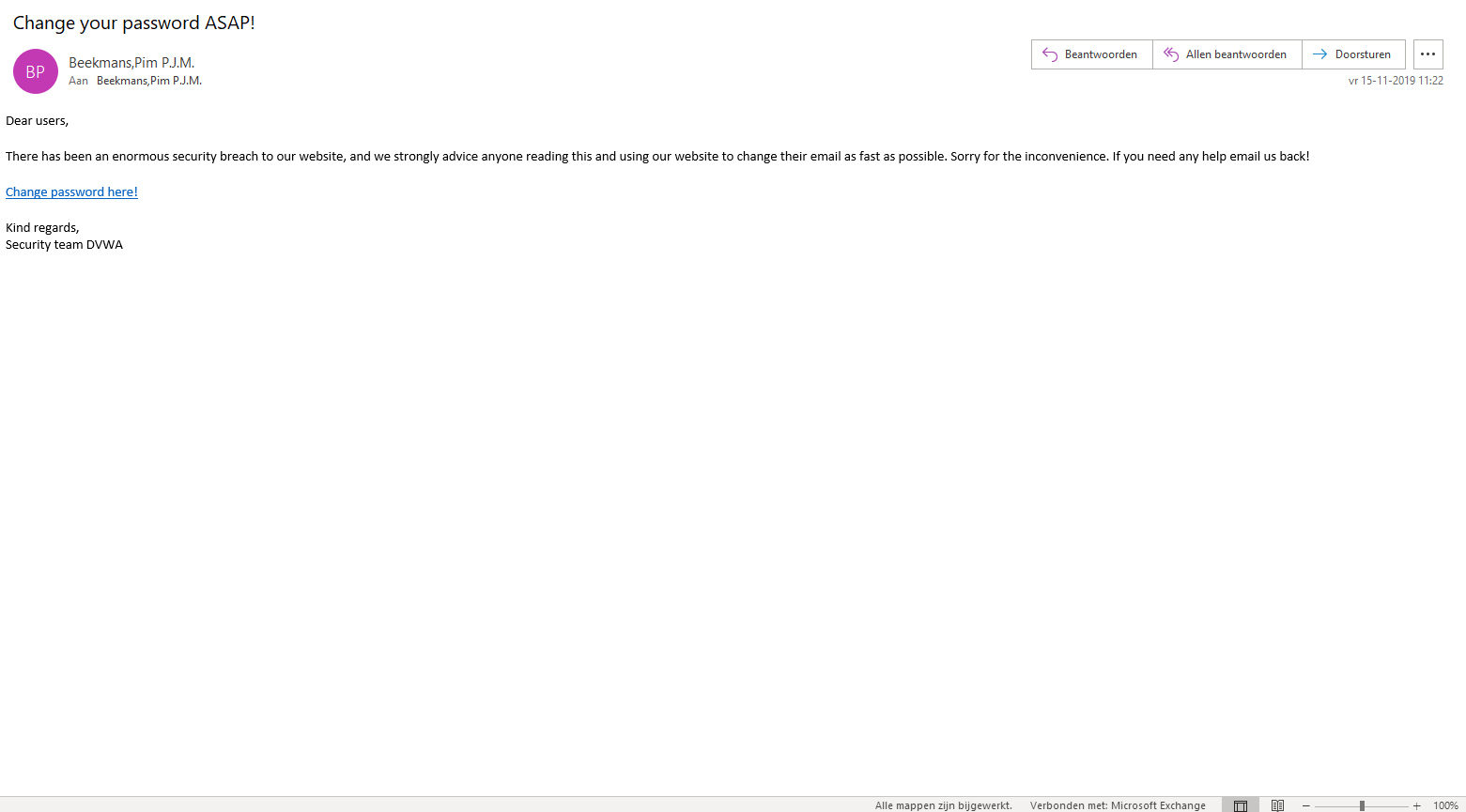
Task: Click the pink BP sender avatar
Action: [x=36, y=71]
